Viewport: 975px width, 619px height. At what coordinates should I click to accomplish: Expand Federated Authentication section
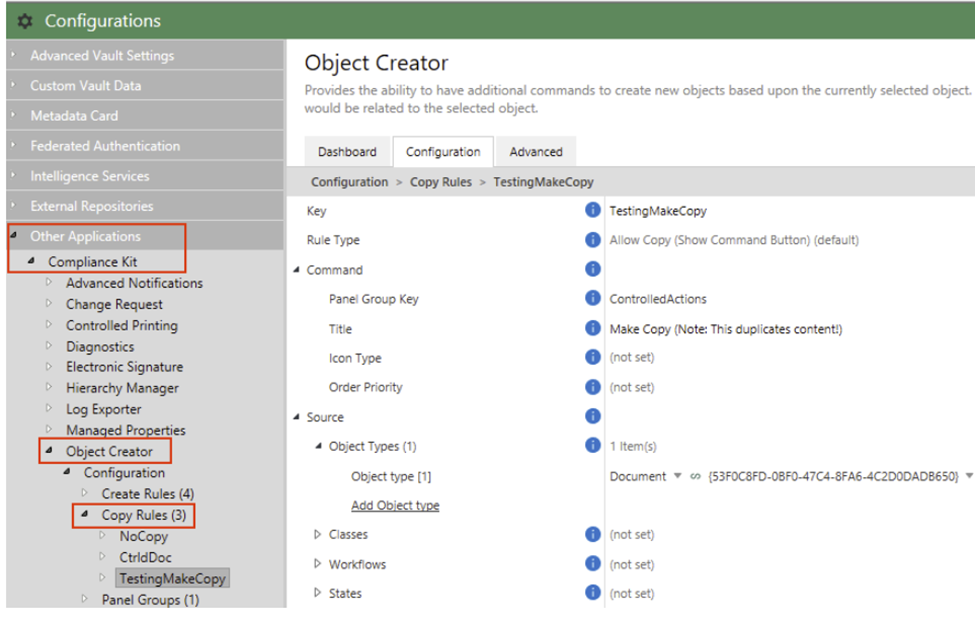13,145
